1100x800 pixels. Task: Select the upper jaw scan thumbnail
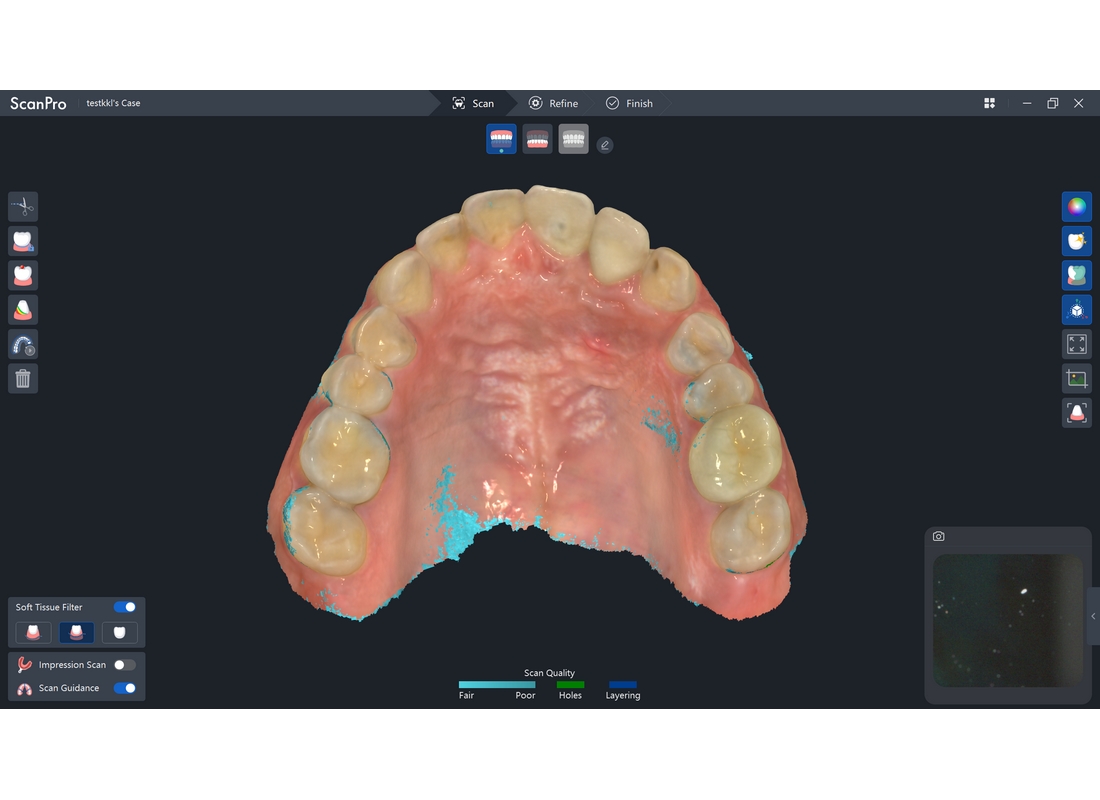(501, 139)
